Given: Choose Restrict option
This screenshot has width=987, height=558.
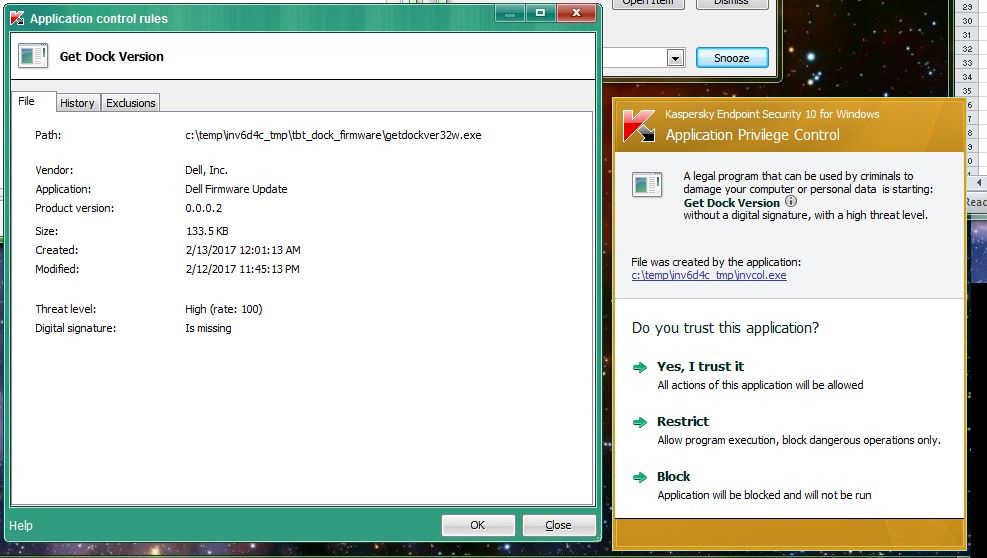Looking at the screenshot, I should click(682, 421).
